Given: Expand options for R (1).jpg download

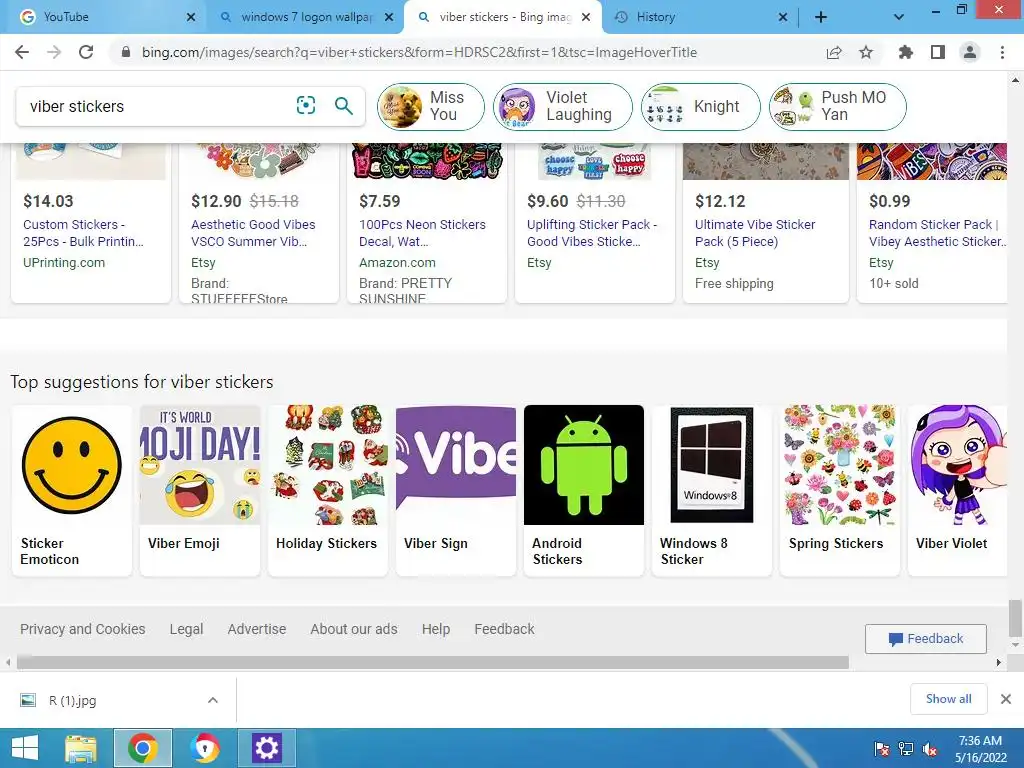Looking at the screenshot, I should click(x=213, y=700).
